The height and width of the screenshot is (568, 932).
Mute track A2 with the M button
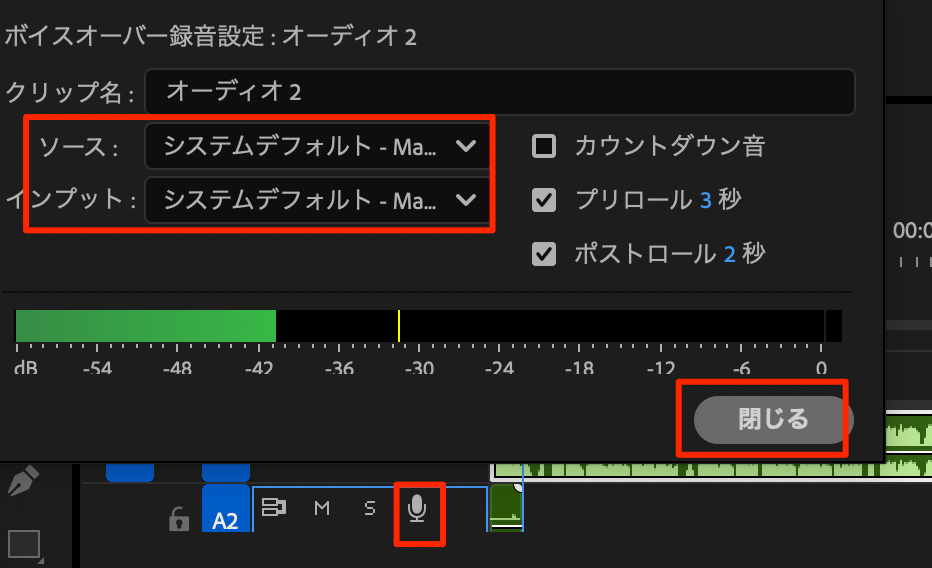[x=322, y=509]
